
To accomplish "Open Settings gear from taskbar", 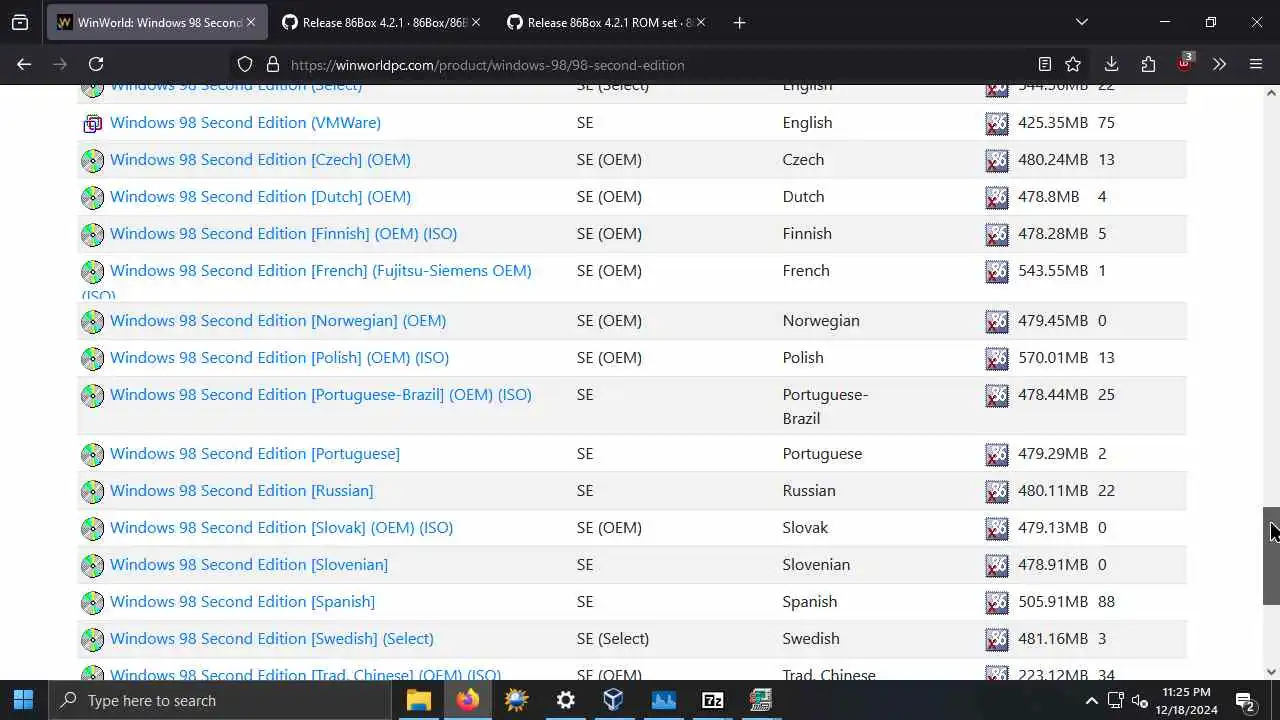I will [x=565, y=700].
